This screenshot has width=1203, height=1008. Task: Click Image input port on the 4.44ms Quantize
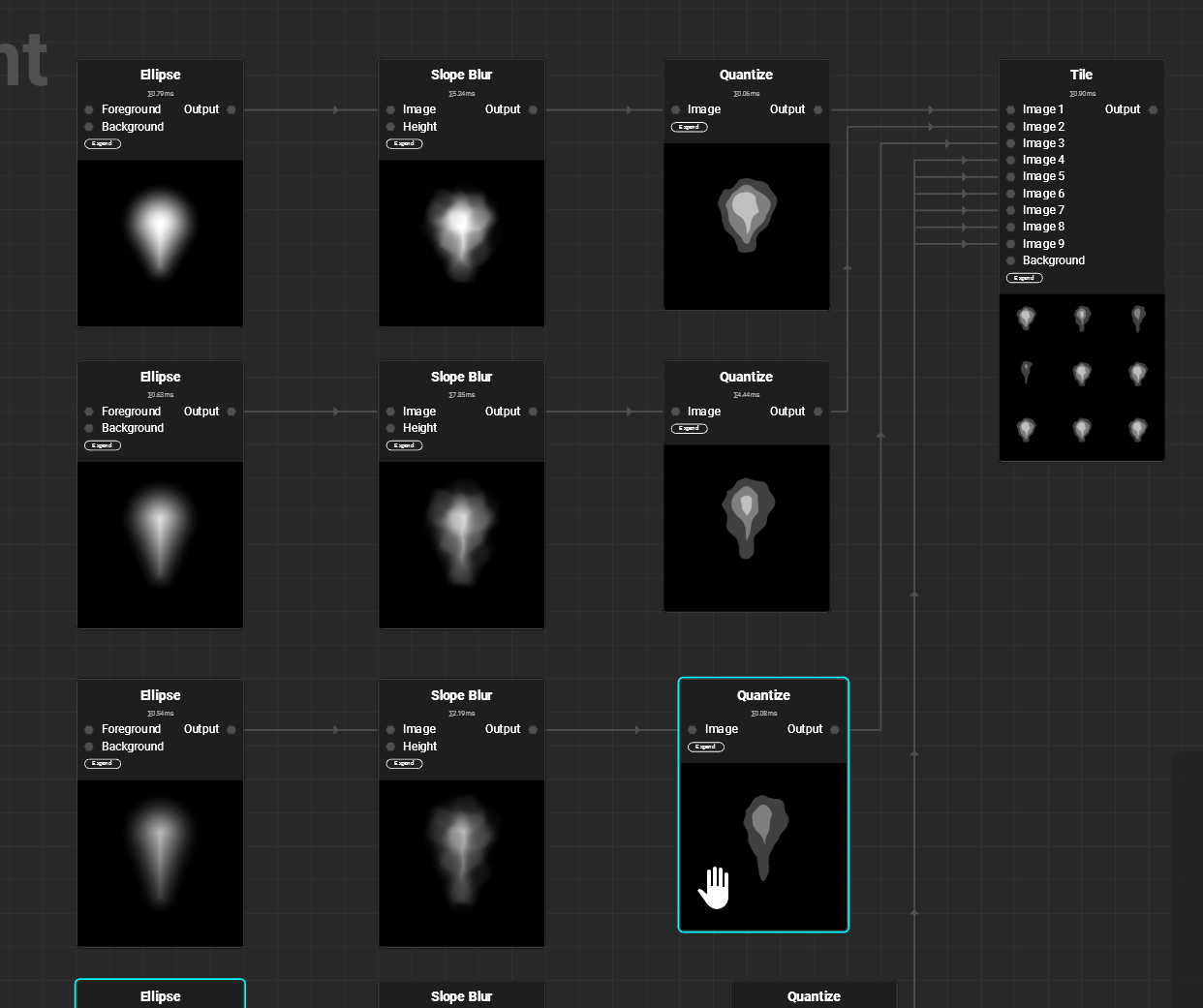675,412
